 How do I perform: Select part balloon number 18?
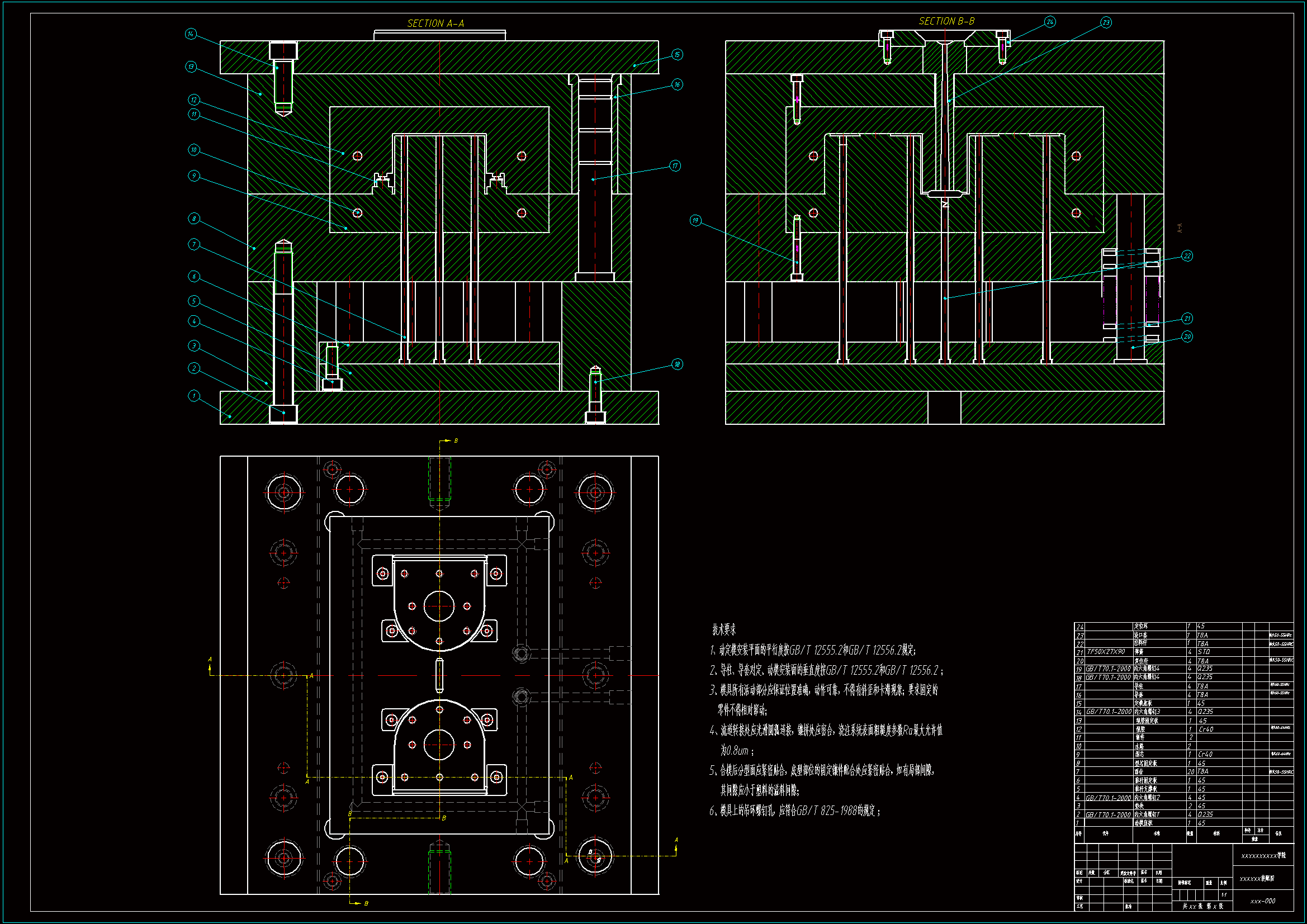point(677,364)
